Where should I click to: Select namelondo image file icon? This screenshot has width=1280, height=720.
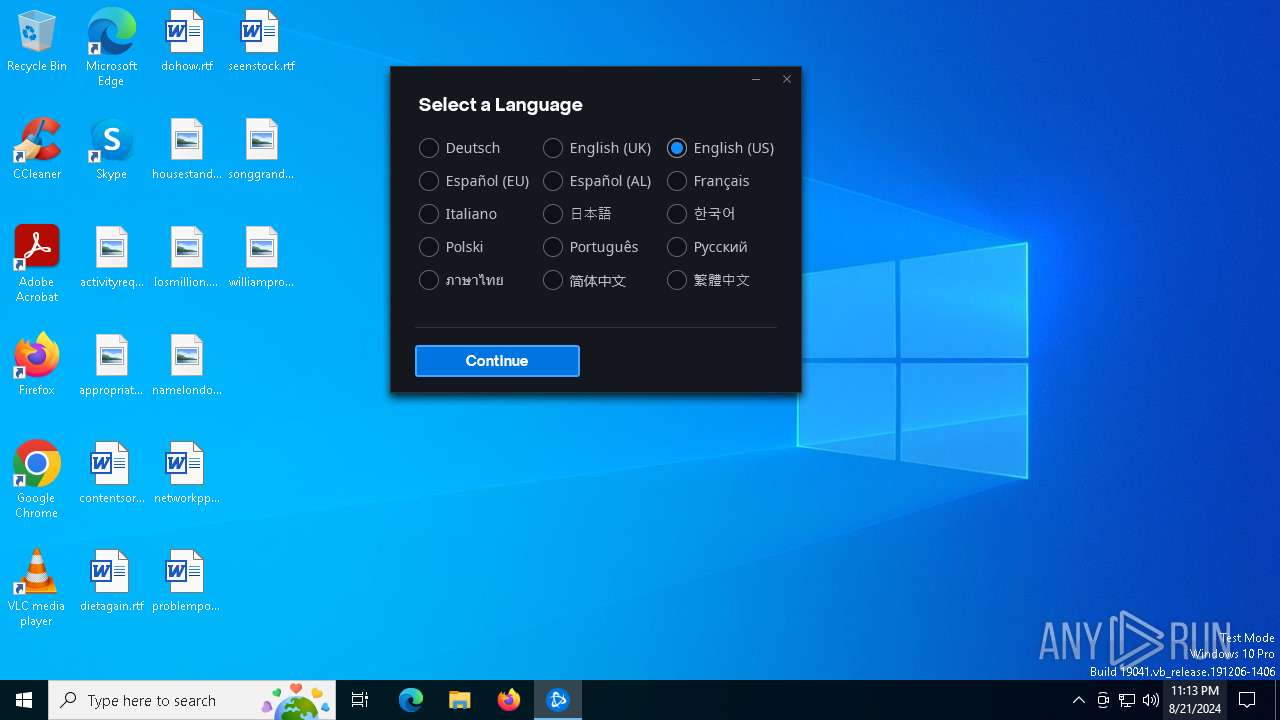[x=186, y=366]
